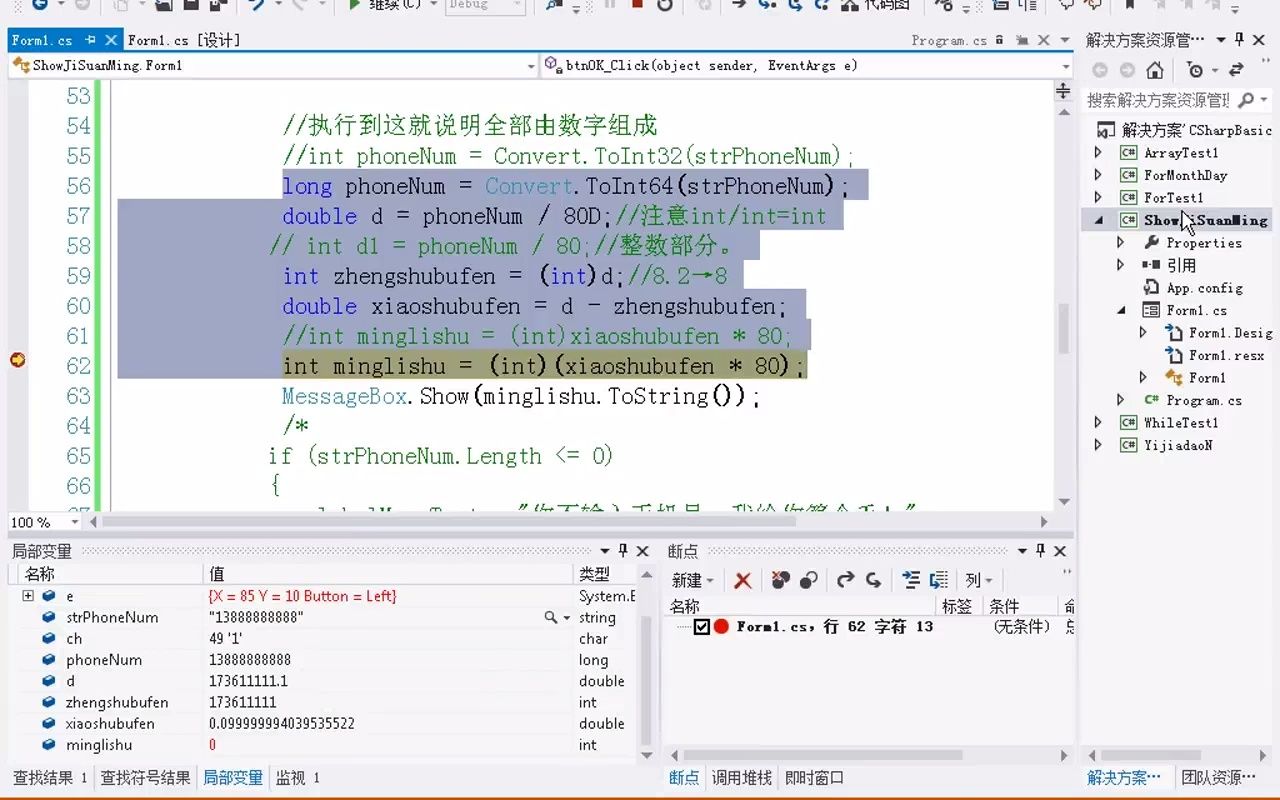
Task: Open the 即时窗口 immediate window tab
Action: [814, 777]
